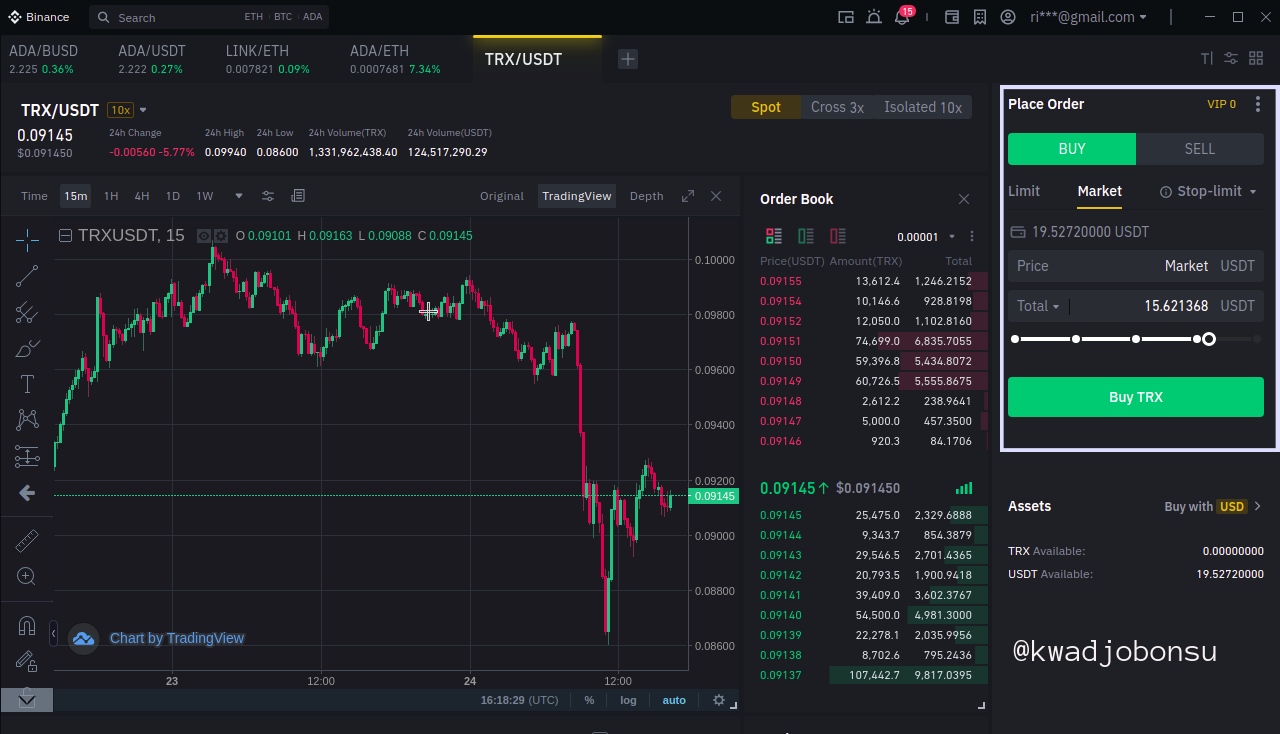
Task: Expand the TRX/USDT pair dropdown arrow
Action: [x=143, y=110]
